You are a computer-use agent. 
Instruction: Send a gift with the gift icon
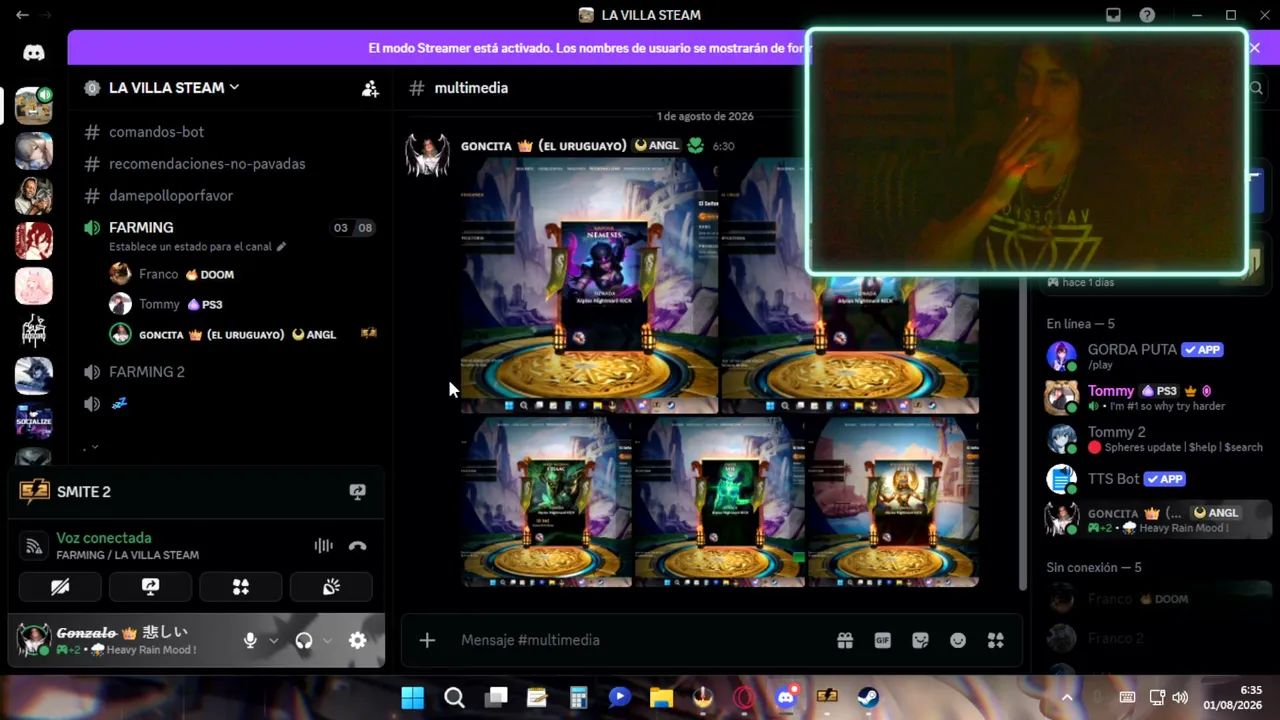[845, 640]
